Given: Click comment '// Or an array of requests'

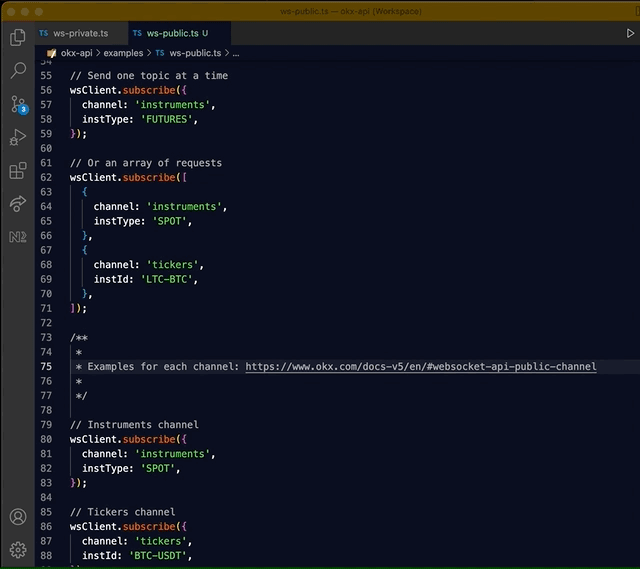Looking at the screenshot, I should point(146,163).
